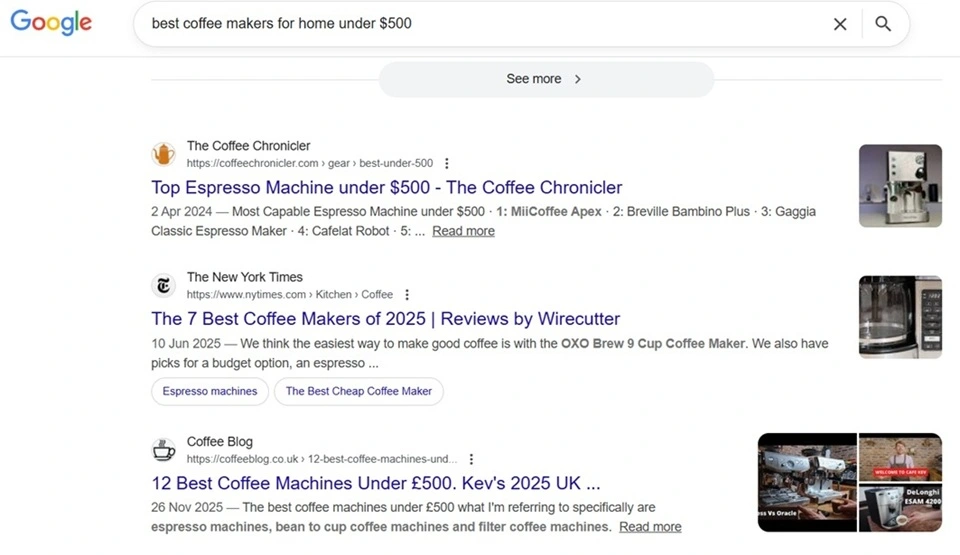Open 12 Best Coffee Machines Under £500 result

pos(376,483)
